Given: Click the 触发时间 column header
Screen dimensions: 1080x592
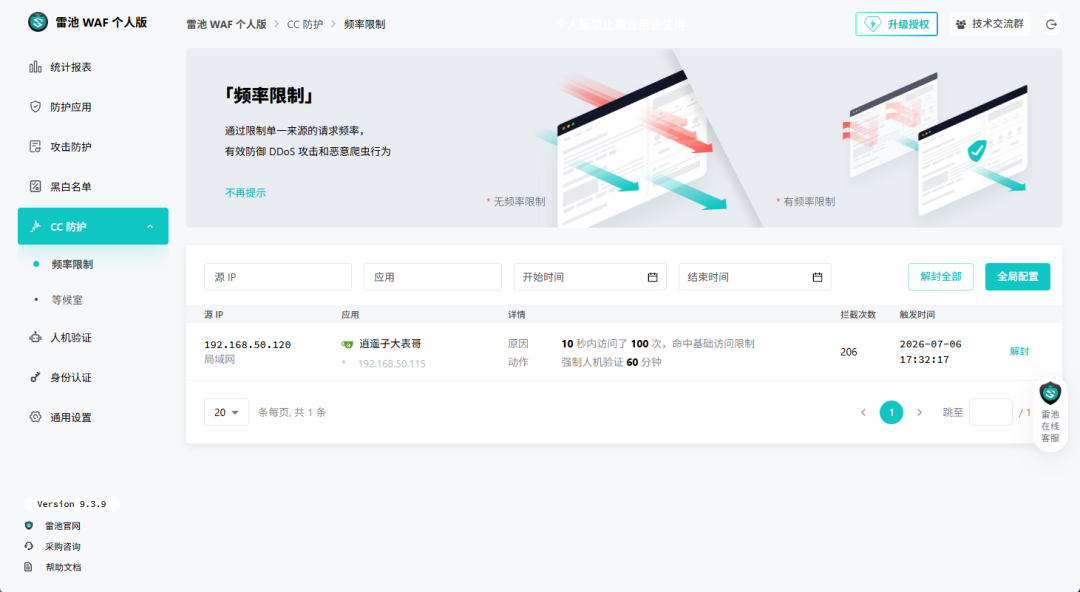Looking at the screenshot, I should (x=917, y=314).
